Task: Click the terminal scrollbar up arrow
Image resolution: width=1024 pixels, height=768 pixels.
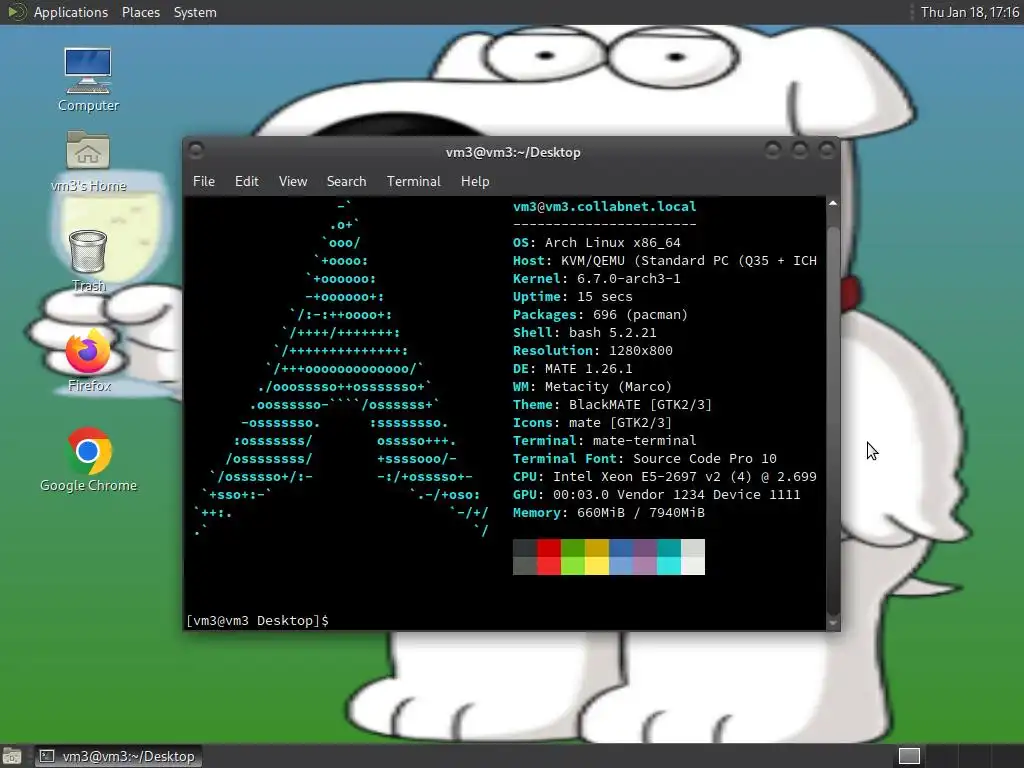Action: pyautogui.click(x=833, y=204)
